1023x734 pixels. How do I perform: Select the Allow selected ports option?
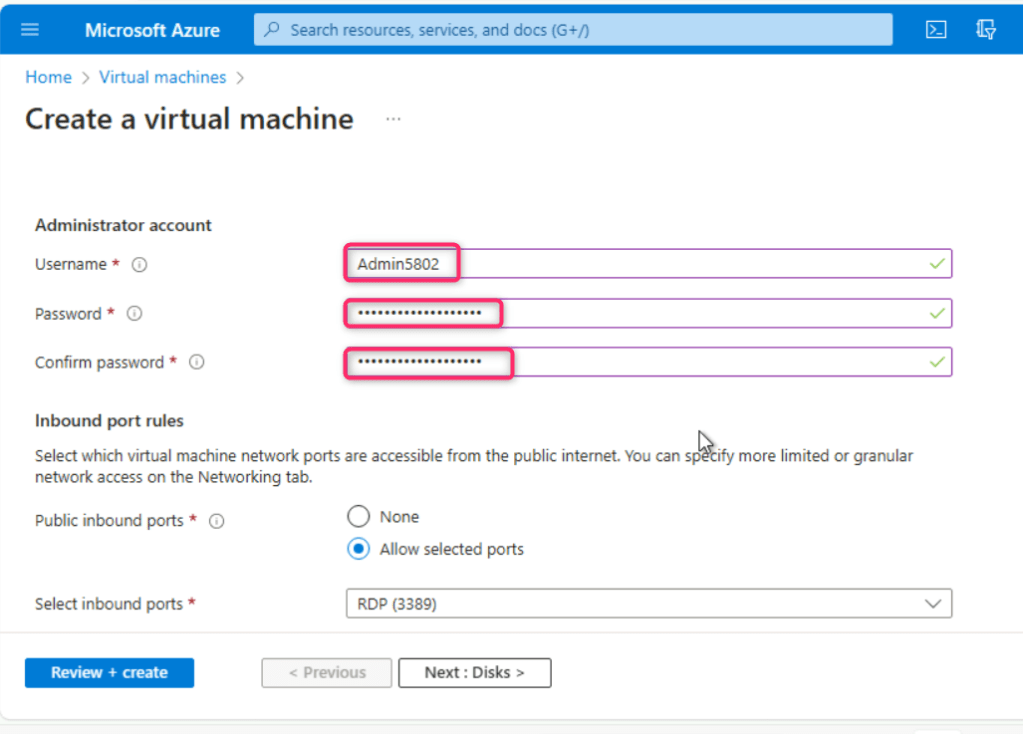358,549
